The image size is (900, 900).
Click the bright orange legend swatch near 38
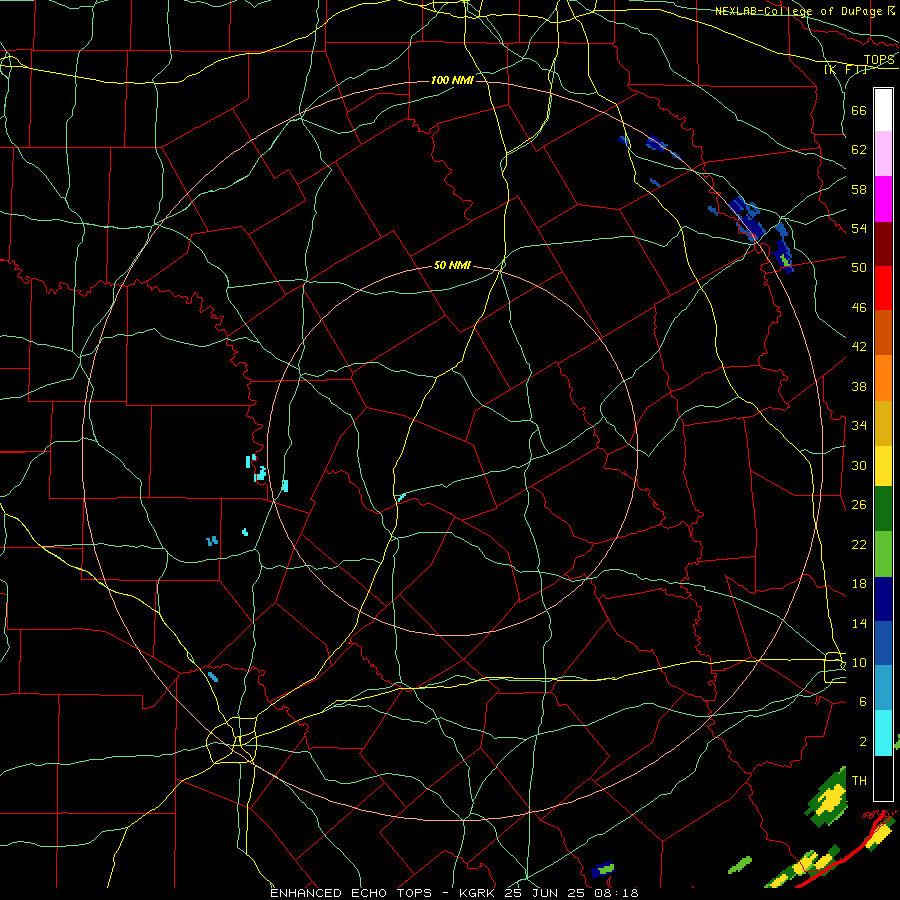coord(883,378)
